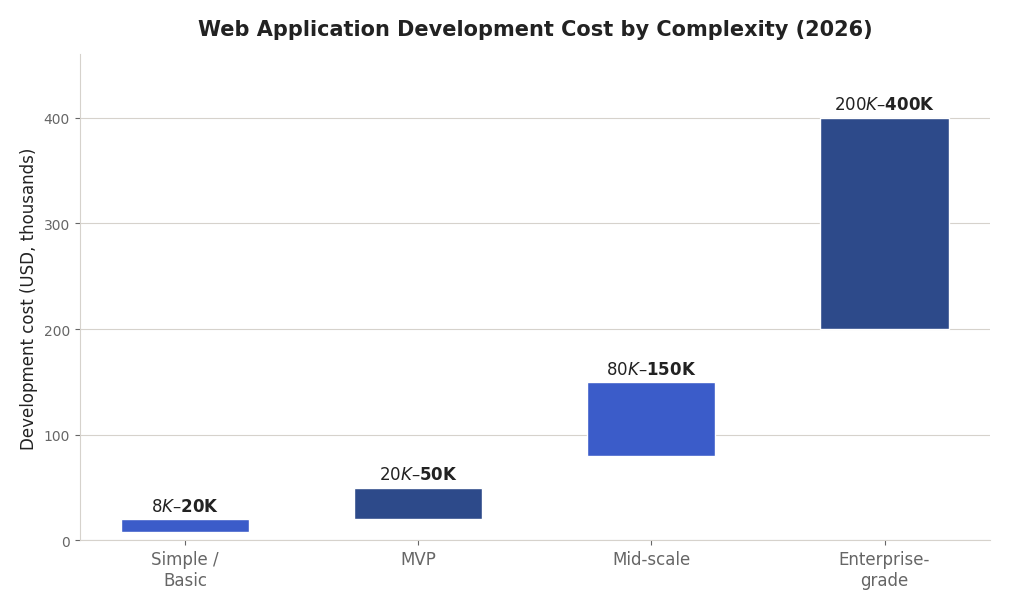
Task: Click the 80K–150K data label
Action: (x=651, y=369)
